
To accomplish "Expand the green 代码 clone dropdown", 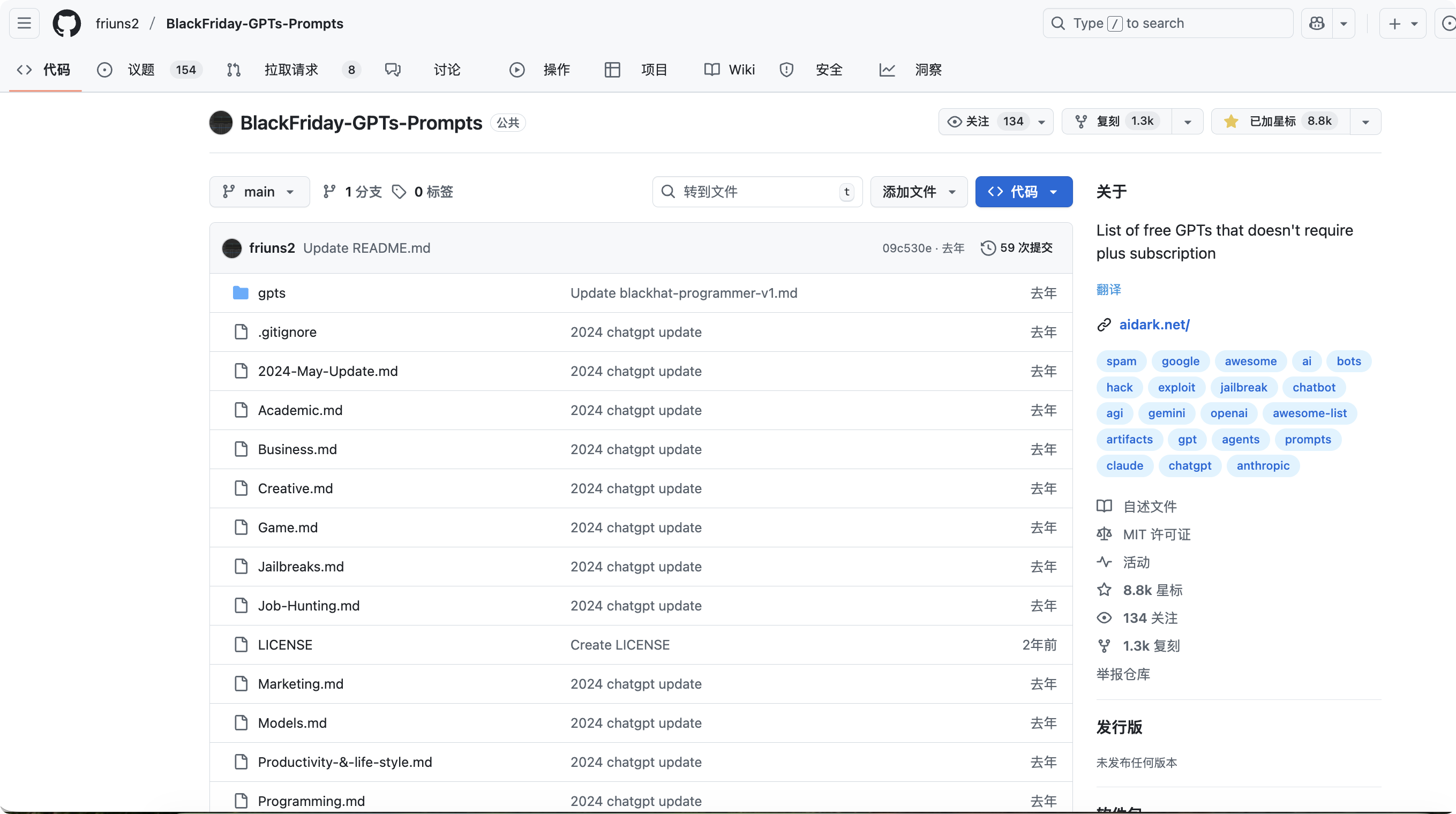I will coord(1023,192).
